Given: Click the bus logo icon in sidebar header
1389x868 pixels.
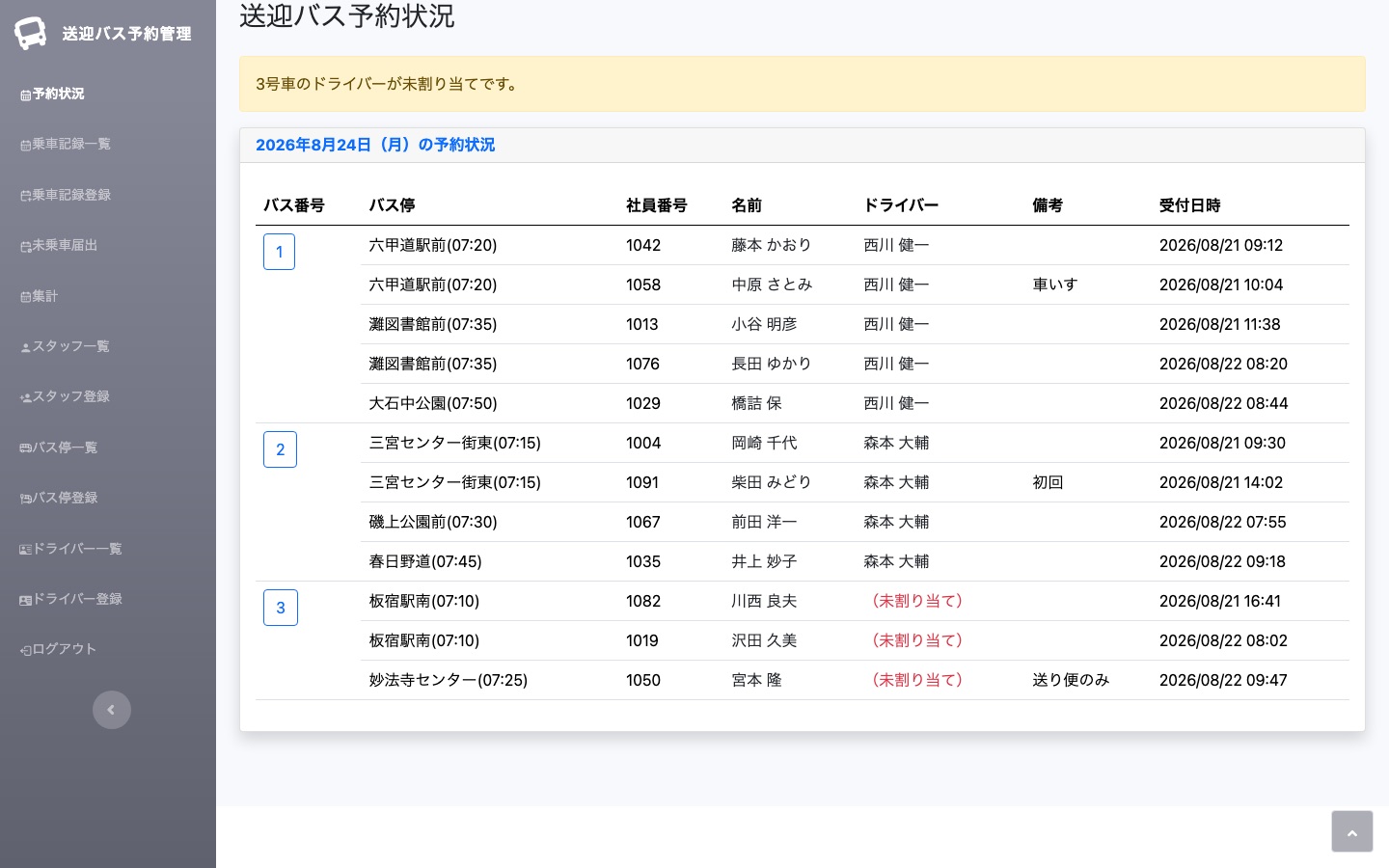Looking at the screenshot, I should [30, 33].
